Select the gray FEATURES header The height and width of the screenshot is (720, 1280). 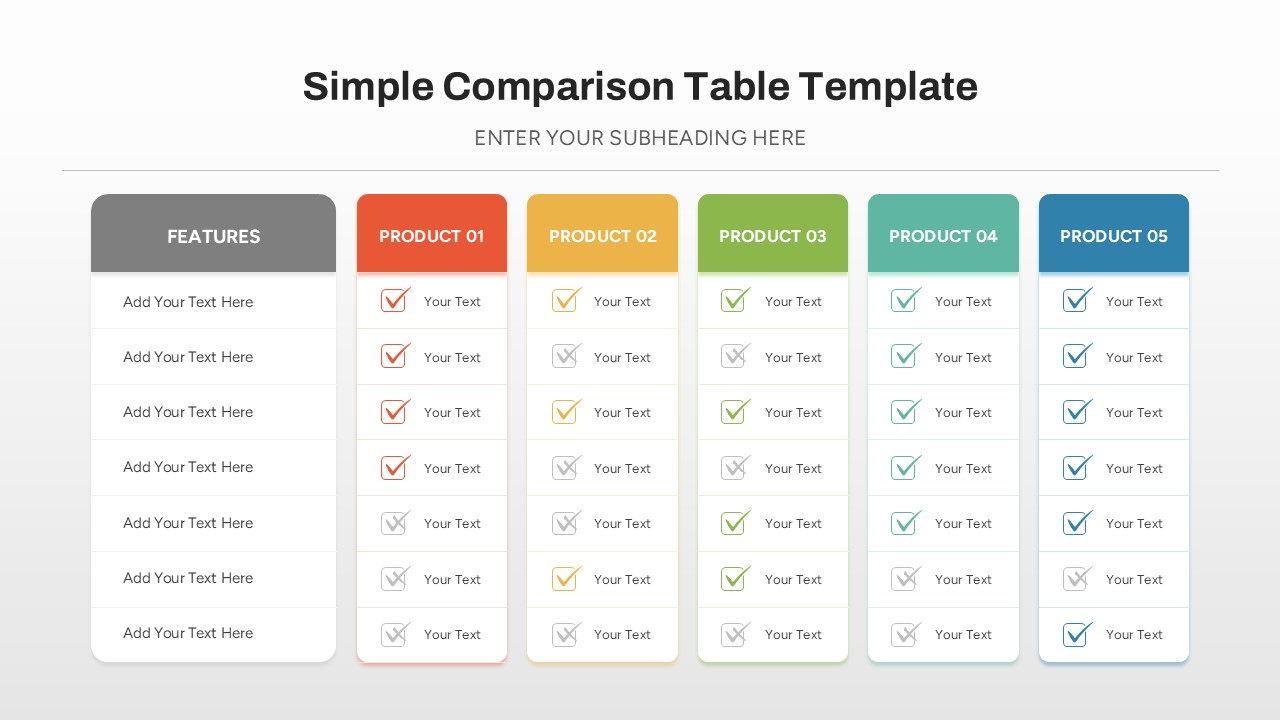coord(213,236)
